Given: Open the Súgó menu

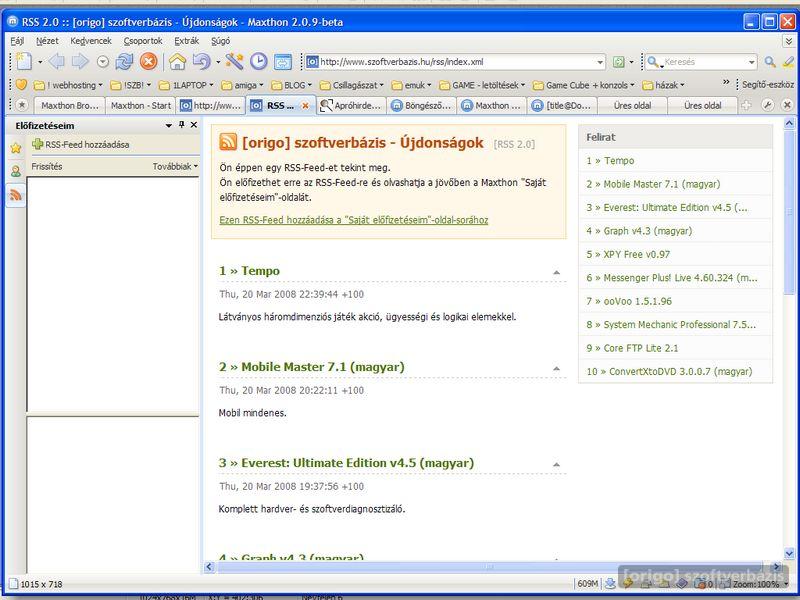Looking at the screenshot, I should (220, 41).
